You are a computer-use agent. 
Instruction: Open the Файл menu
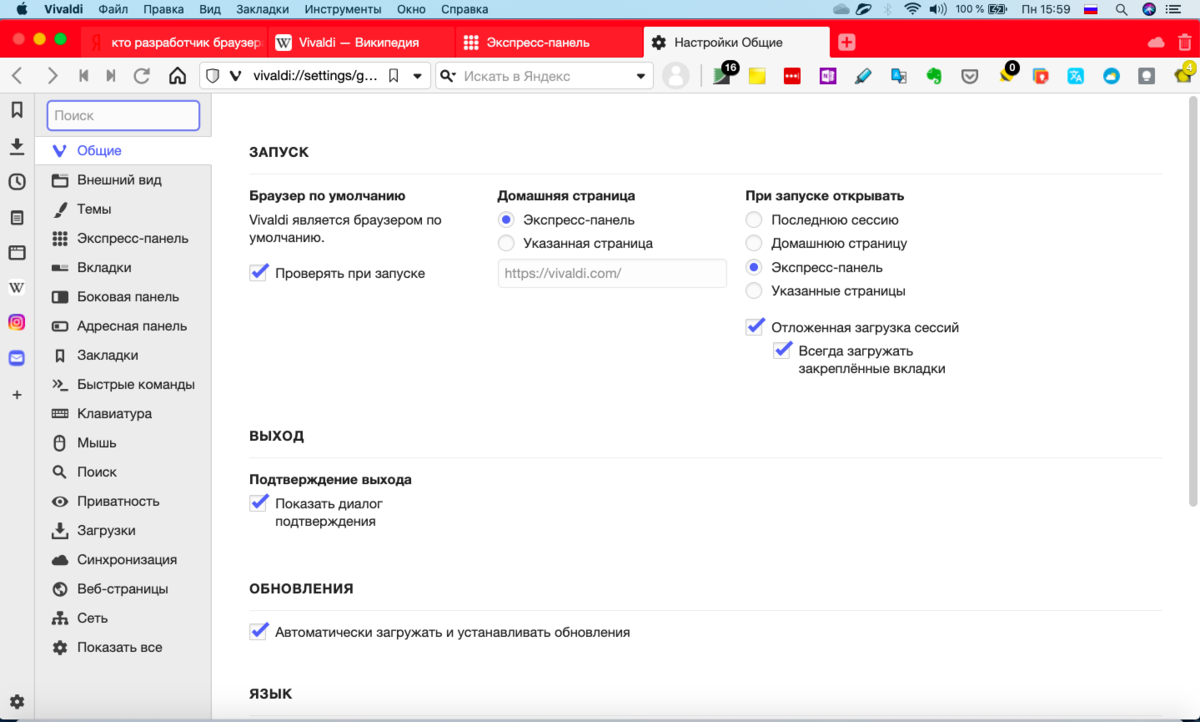click(x=113, y=9)
